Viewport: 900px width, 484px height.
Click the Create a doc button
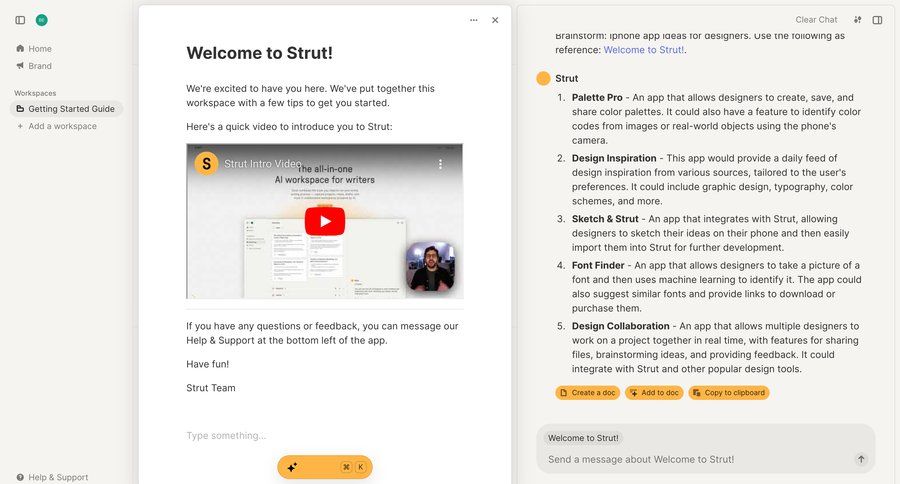pyautogui.click(x=587, y=393)
